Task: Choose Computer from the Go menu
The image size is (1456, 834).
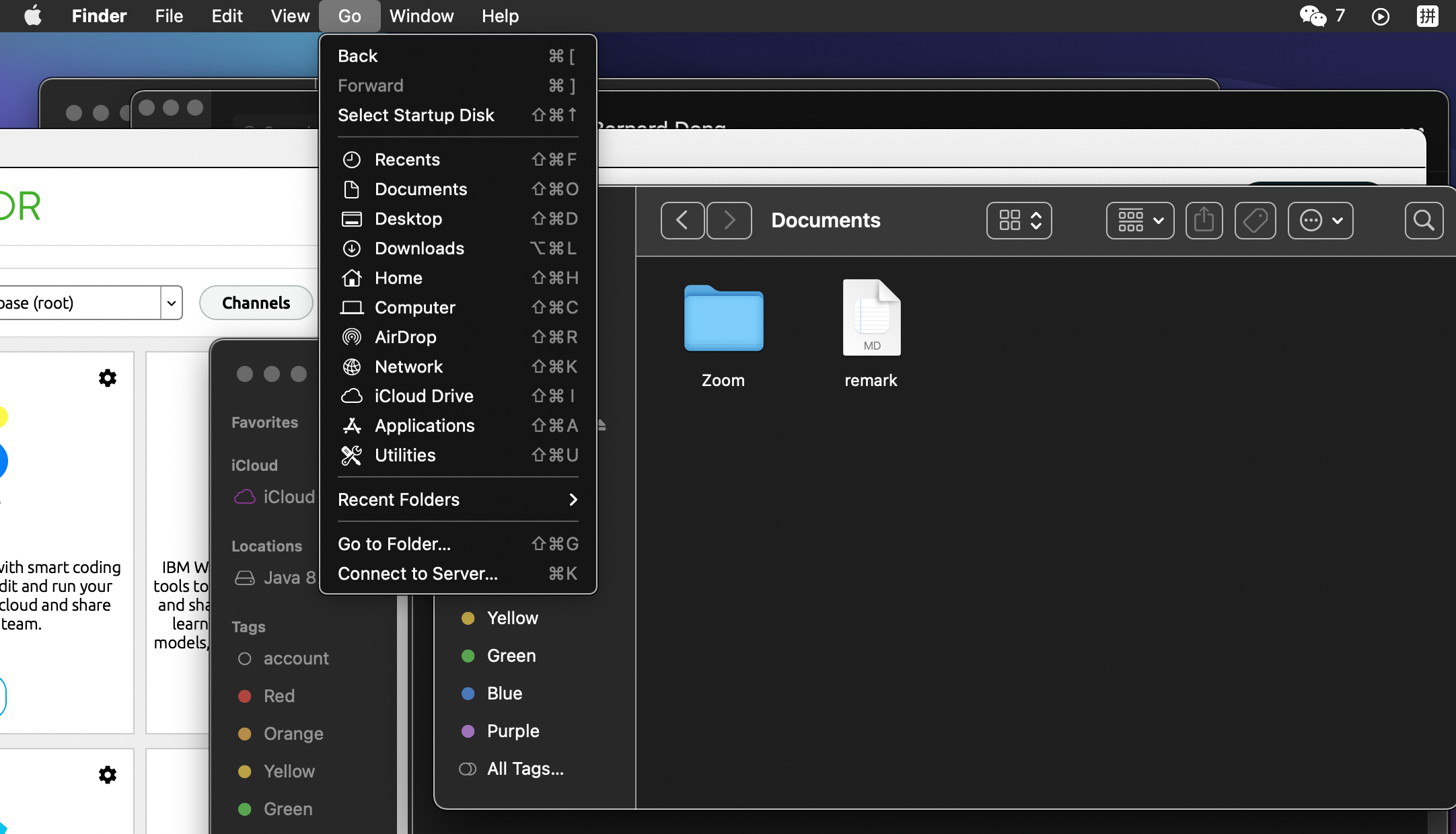Action: tap(458, 307)
